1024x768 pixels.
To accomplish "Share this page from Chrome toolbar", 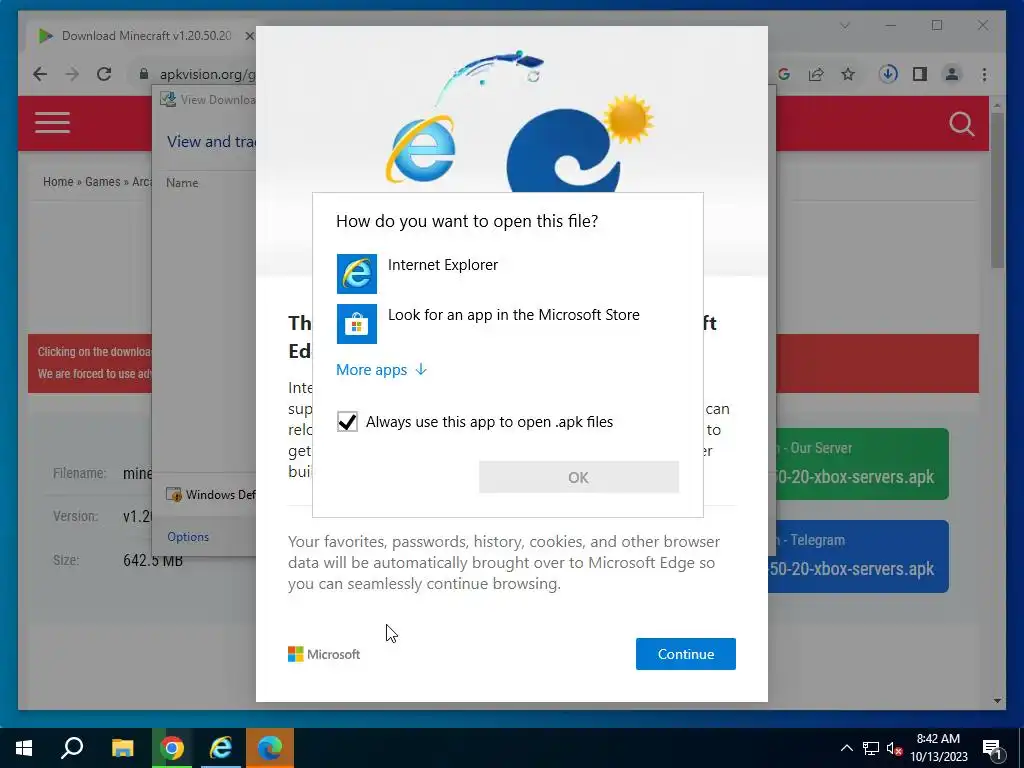I will (x=816, y=74).
